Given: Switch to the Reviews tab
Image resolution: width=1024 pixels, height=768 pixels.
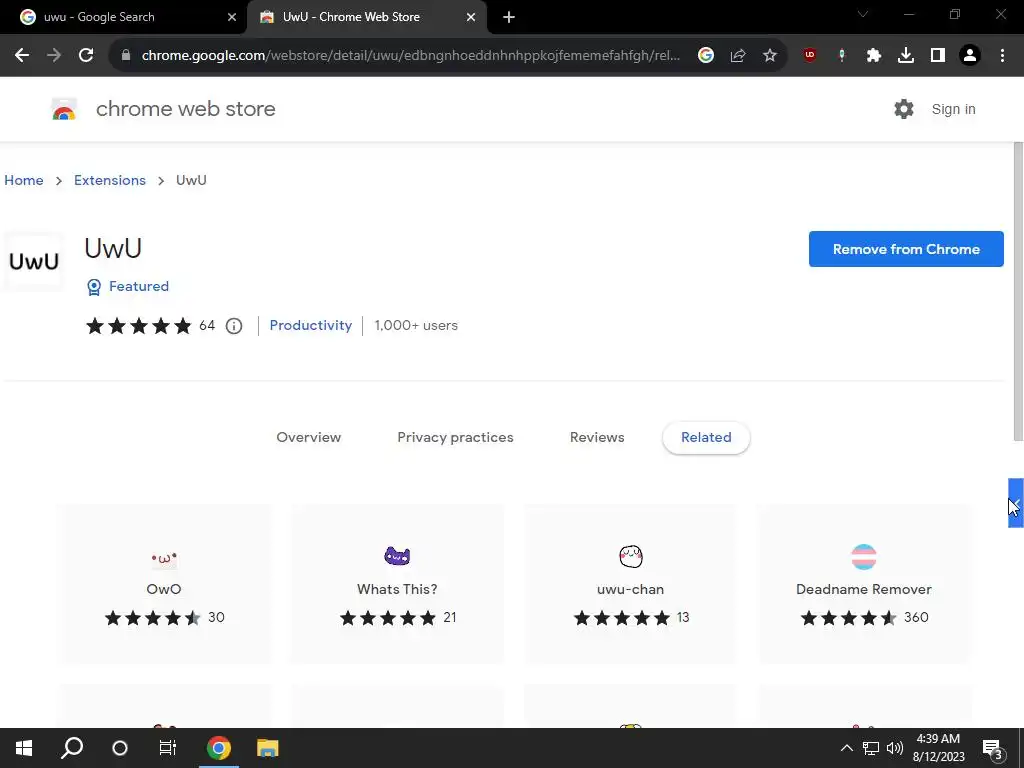Looking at the screenshot, I should tap(597, 438).
